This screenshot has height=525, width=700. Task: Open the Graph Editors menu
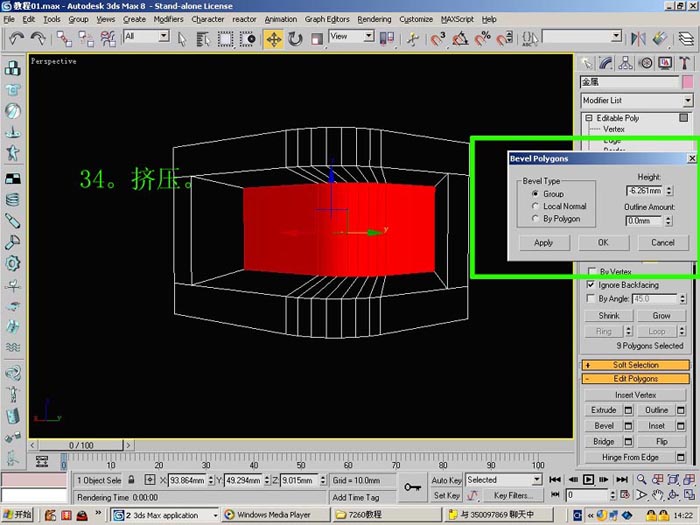tap(327, 19)
